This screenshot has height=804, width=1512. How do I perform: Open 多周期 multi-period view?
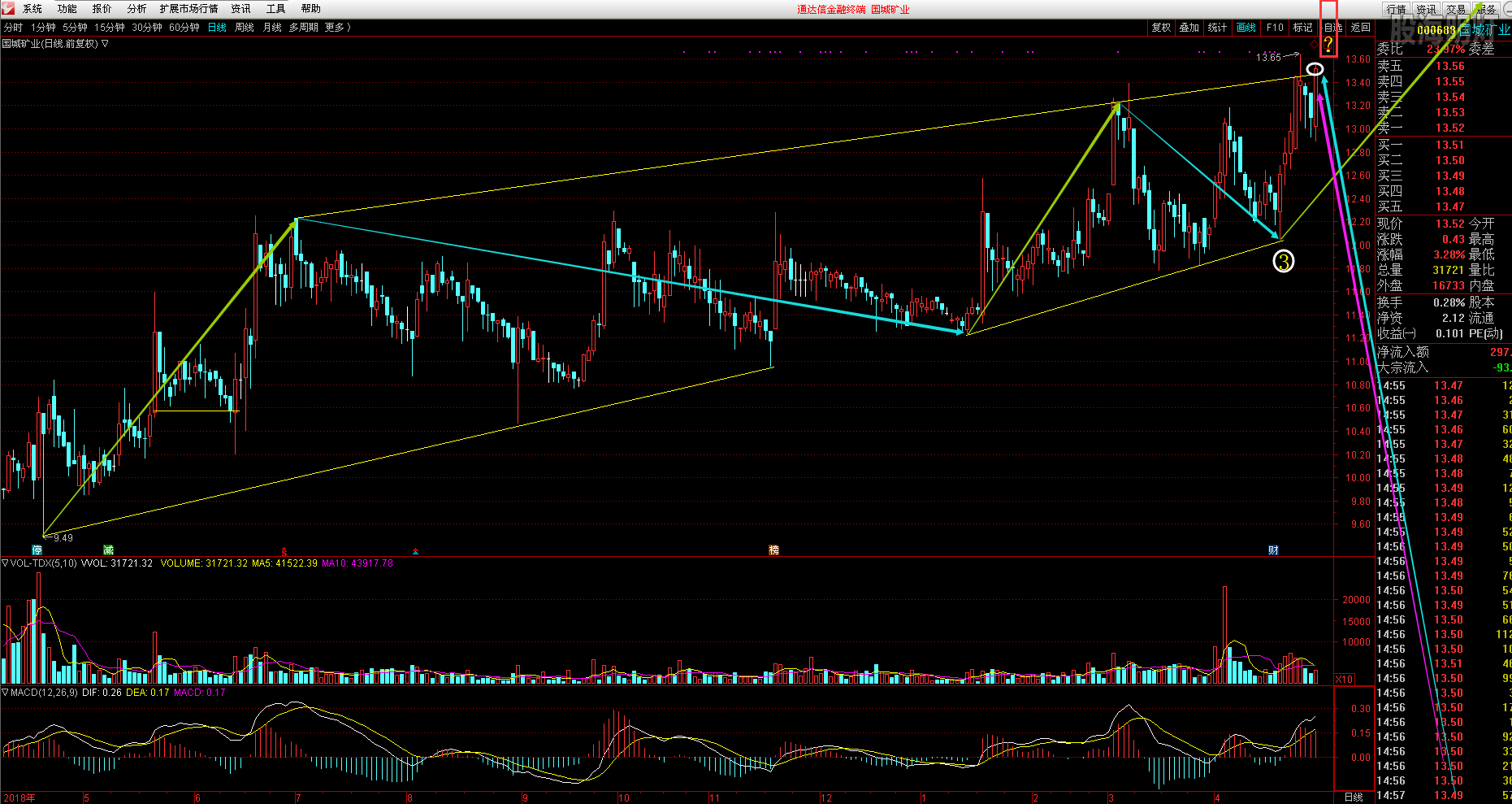tap(304, 28)
